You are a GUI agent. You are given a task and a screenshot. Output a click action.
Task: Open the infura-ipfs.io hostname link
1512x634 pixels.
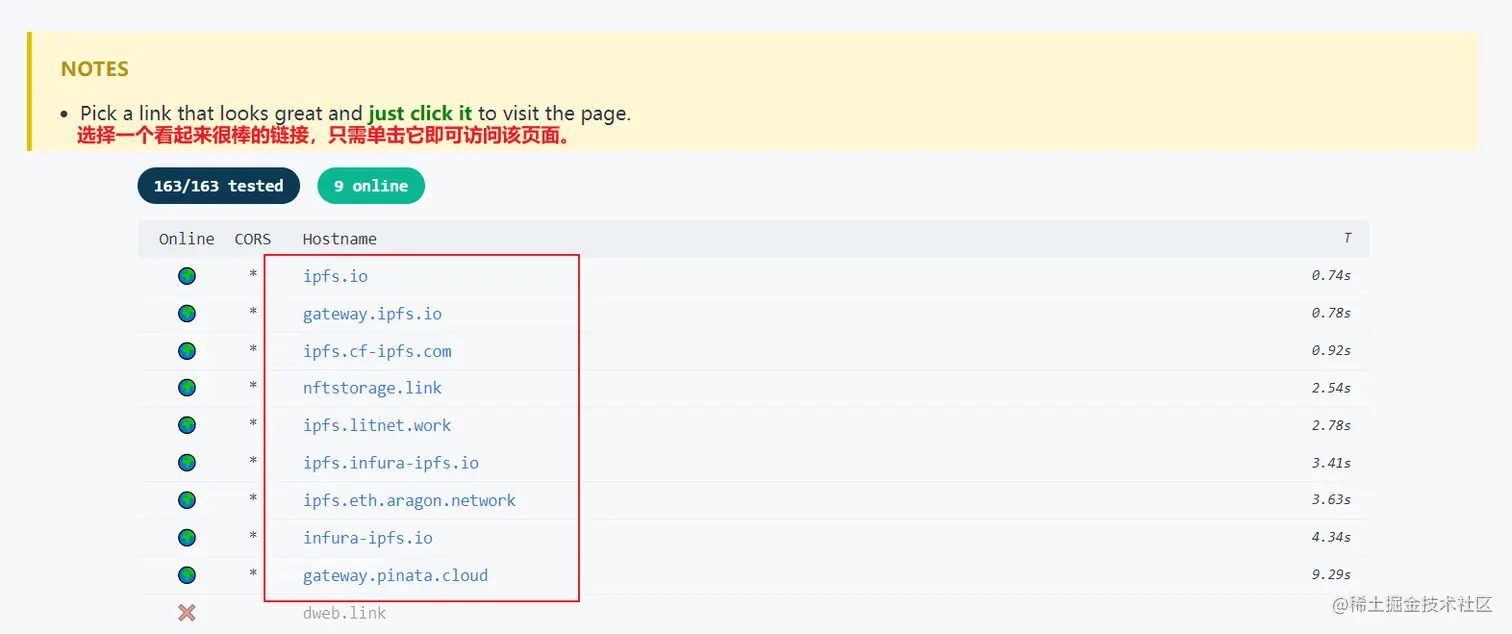pyautogui.click(x=368, y=538)
